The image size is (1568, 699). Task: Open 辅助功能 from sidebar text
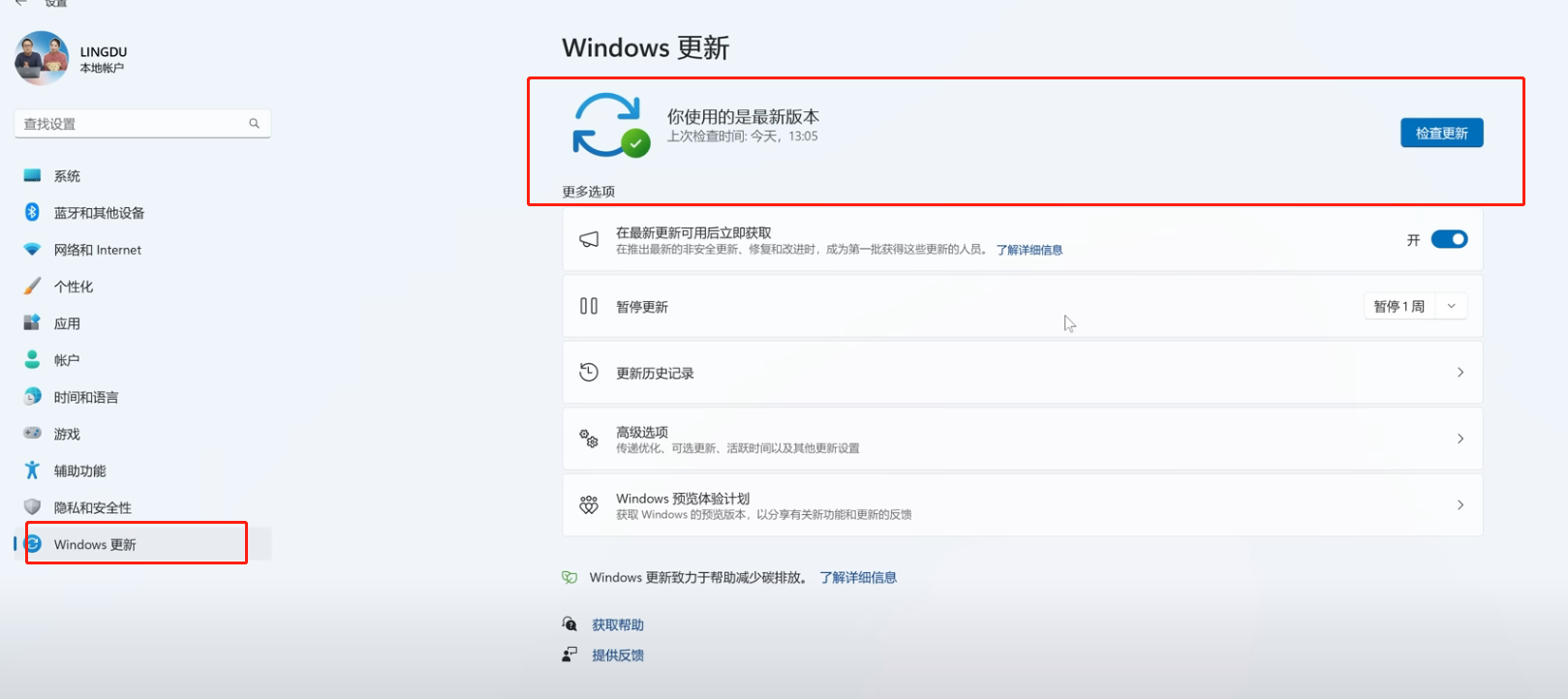(80, 471)
